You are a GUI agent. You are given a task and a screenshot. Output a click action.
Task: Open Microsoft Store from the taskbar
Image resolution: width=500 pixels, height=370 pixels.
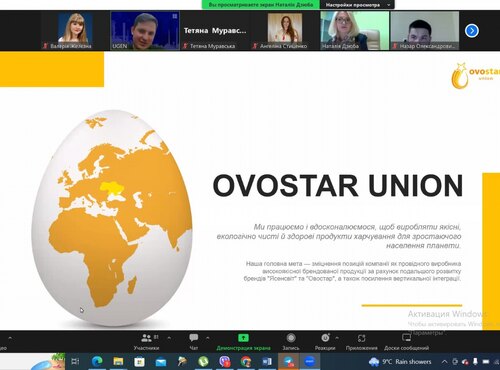(139, 362)
